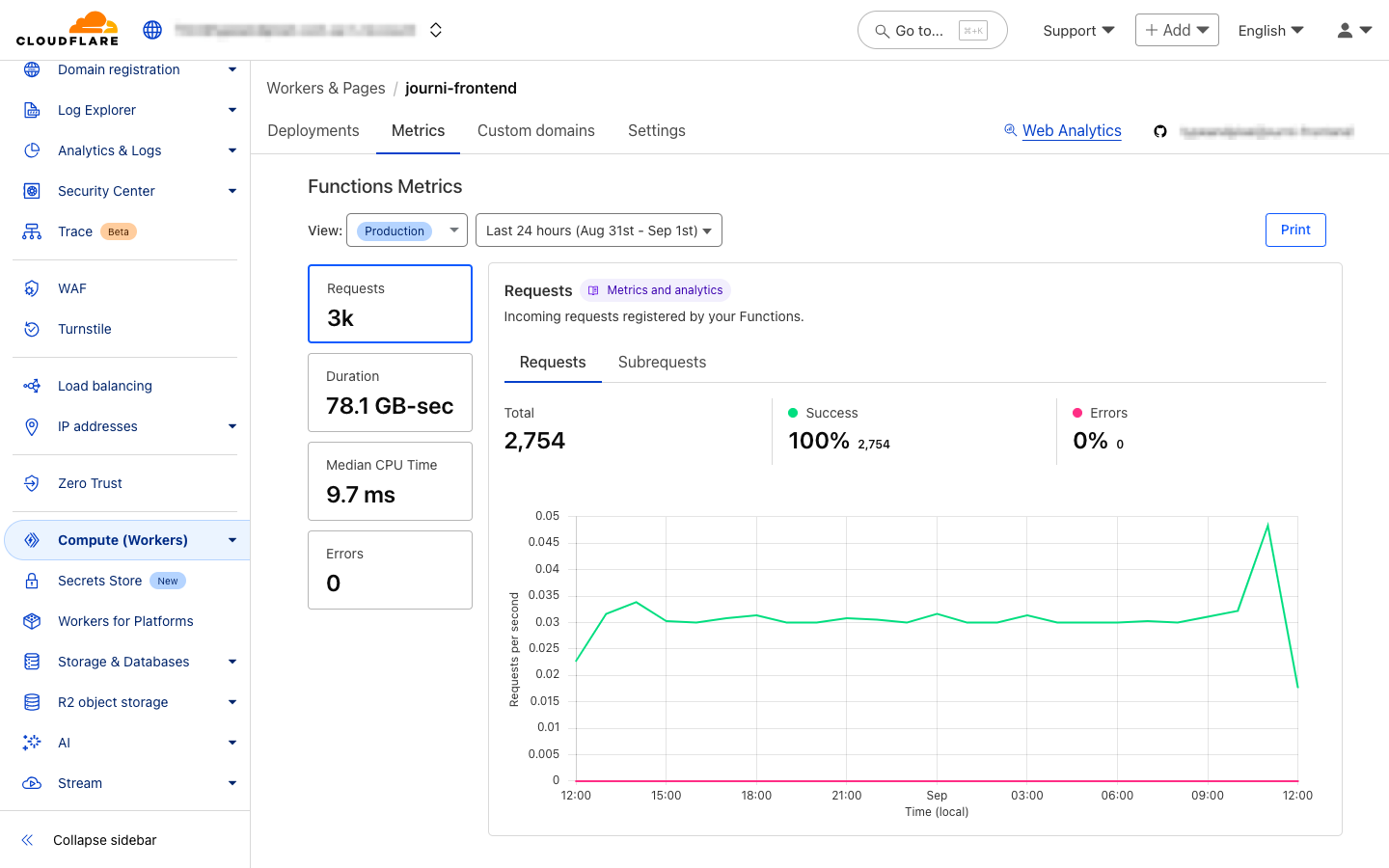This screenshot has height=868, width=1389.
Task: Select the Metrics tab
Action: pos(419,130)
